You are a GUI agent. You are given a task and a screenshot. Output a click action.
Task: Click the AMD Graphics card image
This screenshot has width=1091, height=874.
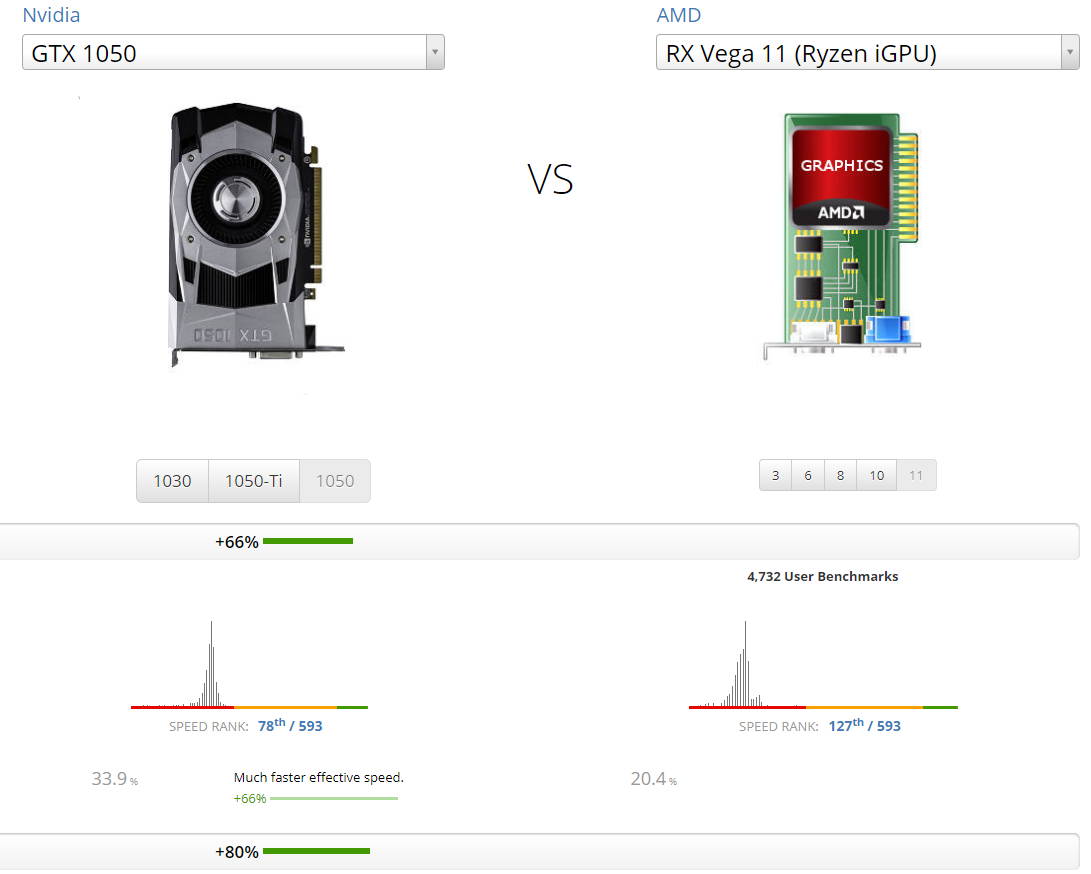[x=842, y=237]
